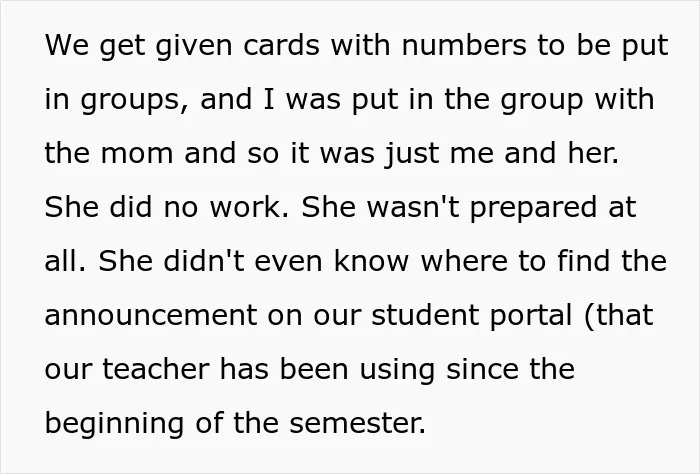Click the word "student"
The width and height of the screenshot is (700, 474).
point(425,315)
